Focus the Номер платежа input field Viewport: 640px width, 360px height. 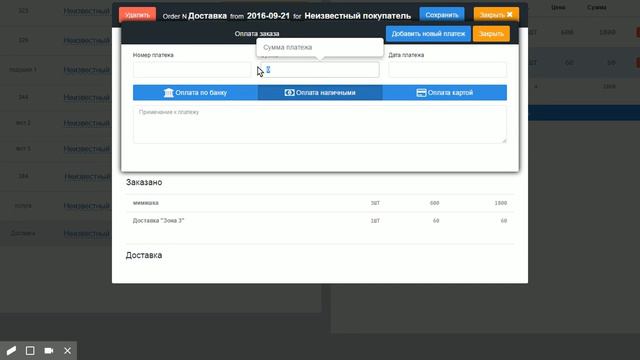[192, 70]
